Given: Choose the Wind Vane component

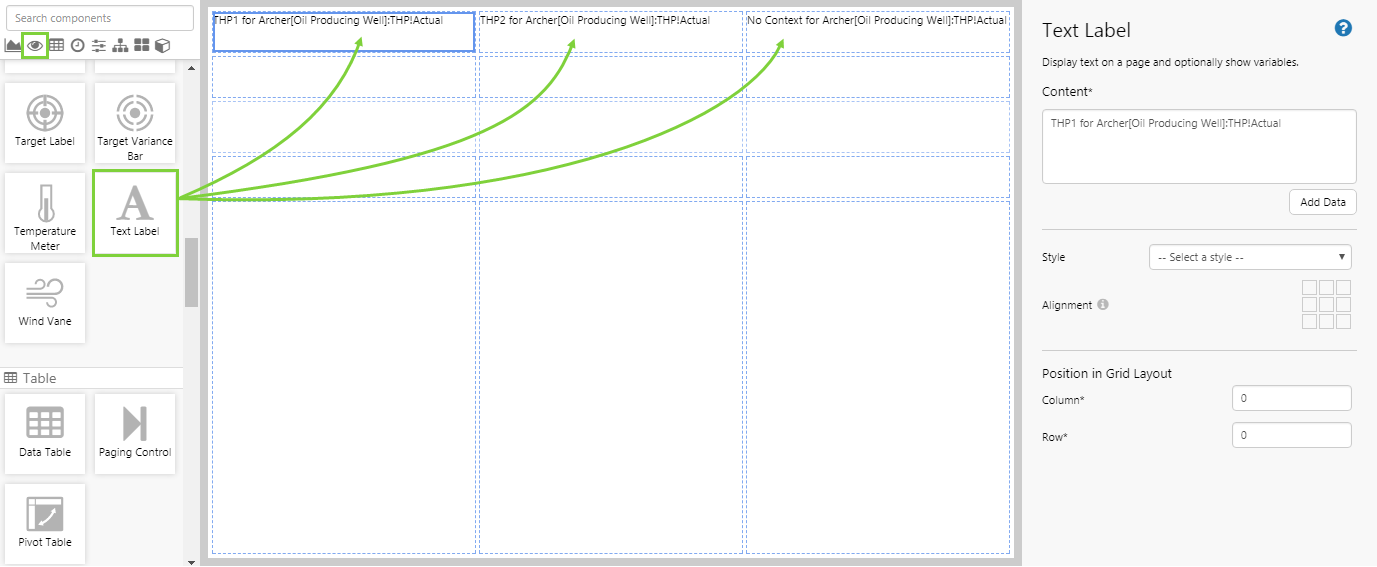Looking at the screenshot, I should pos(45,303).
